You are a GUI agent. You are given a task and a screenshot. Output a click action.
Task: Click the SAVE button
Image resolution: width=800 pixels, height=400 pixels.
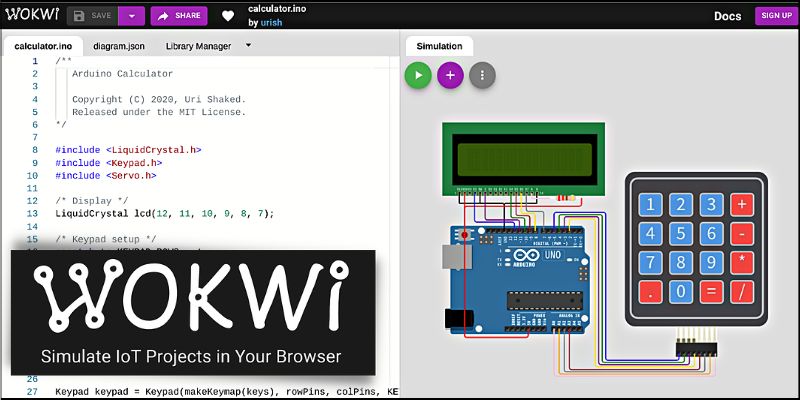click(92, 16)
